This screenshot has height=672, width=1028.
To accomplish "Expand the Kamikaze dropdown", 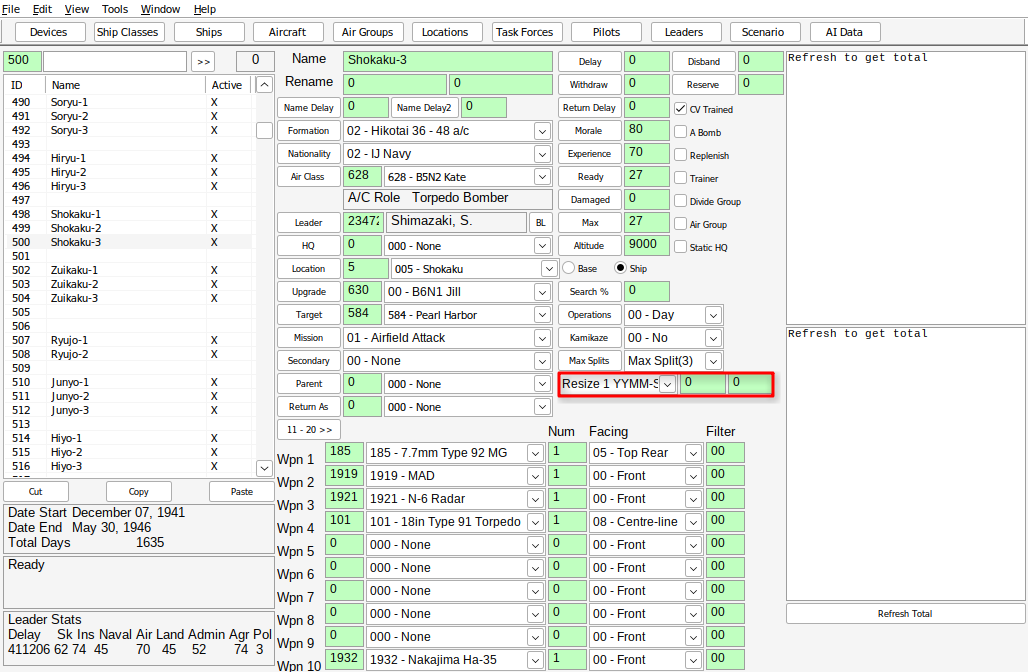I will tap(713, 338).
